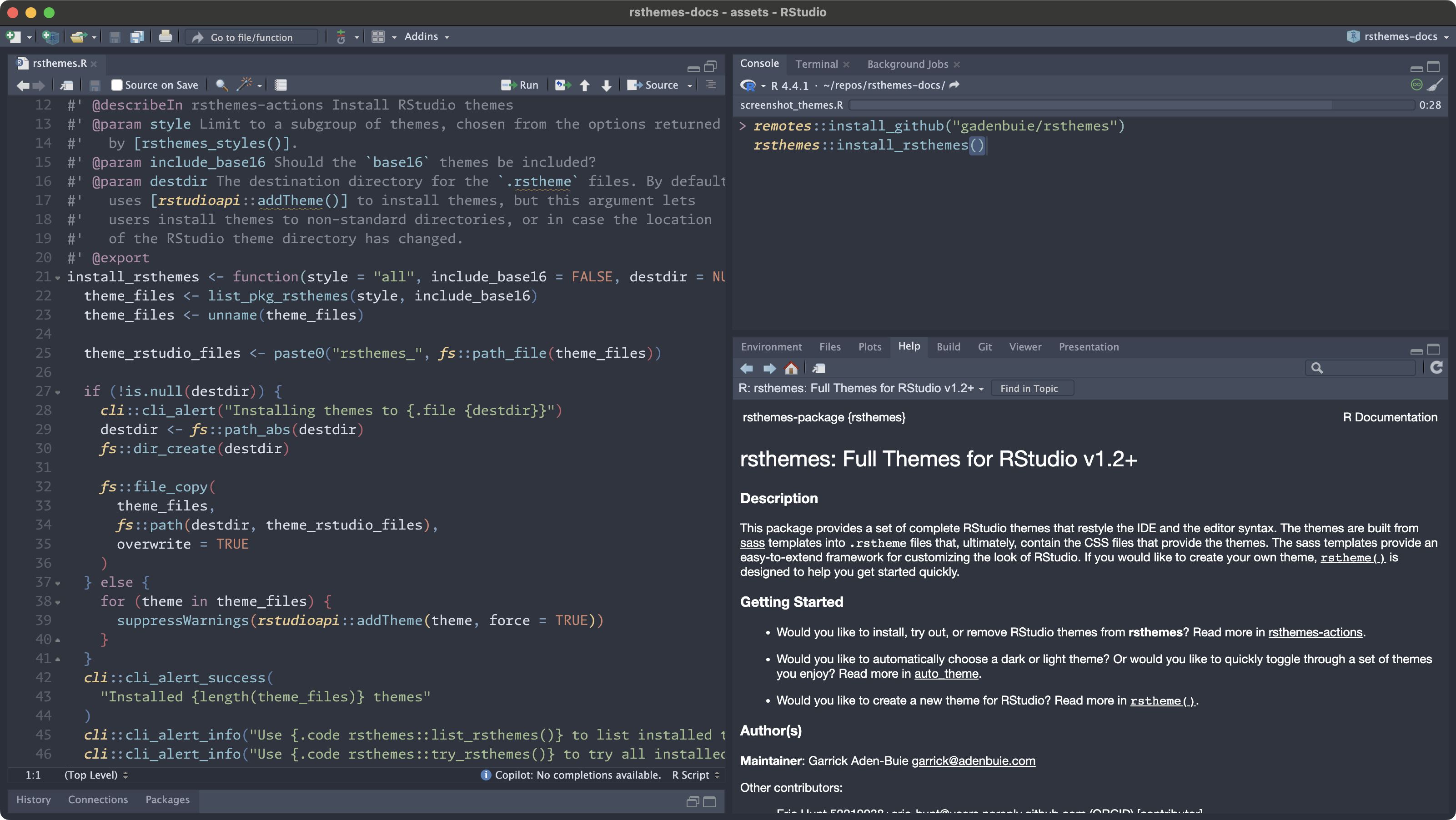This screenshot has height=820, width=1456.
Task: Click the print icon in the main toolbar
Action: click(165, 37)
